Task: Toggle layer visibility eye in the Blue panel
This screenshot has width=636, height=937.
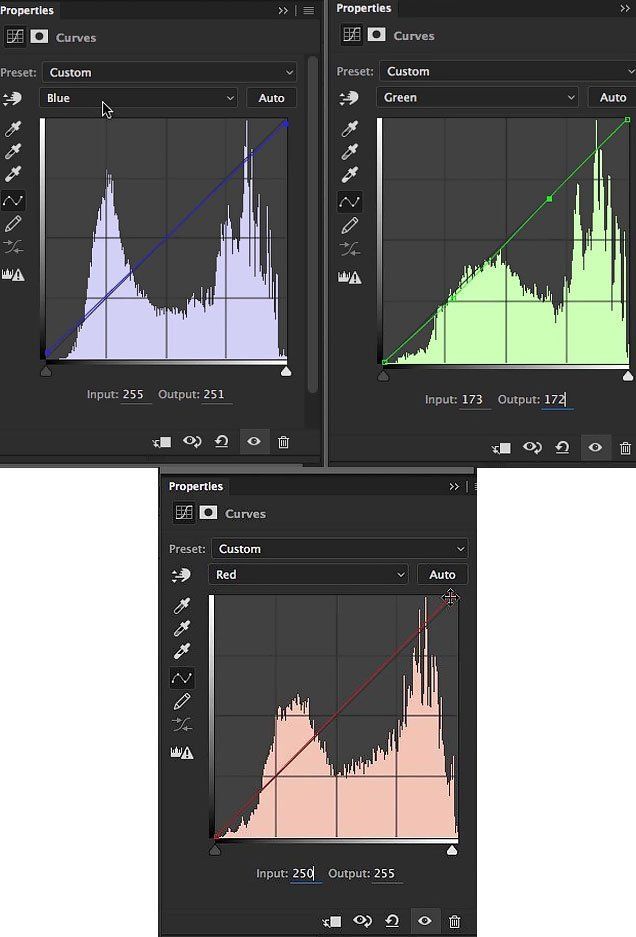Action: coord(254,441)
